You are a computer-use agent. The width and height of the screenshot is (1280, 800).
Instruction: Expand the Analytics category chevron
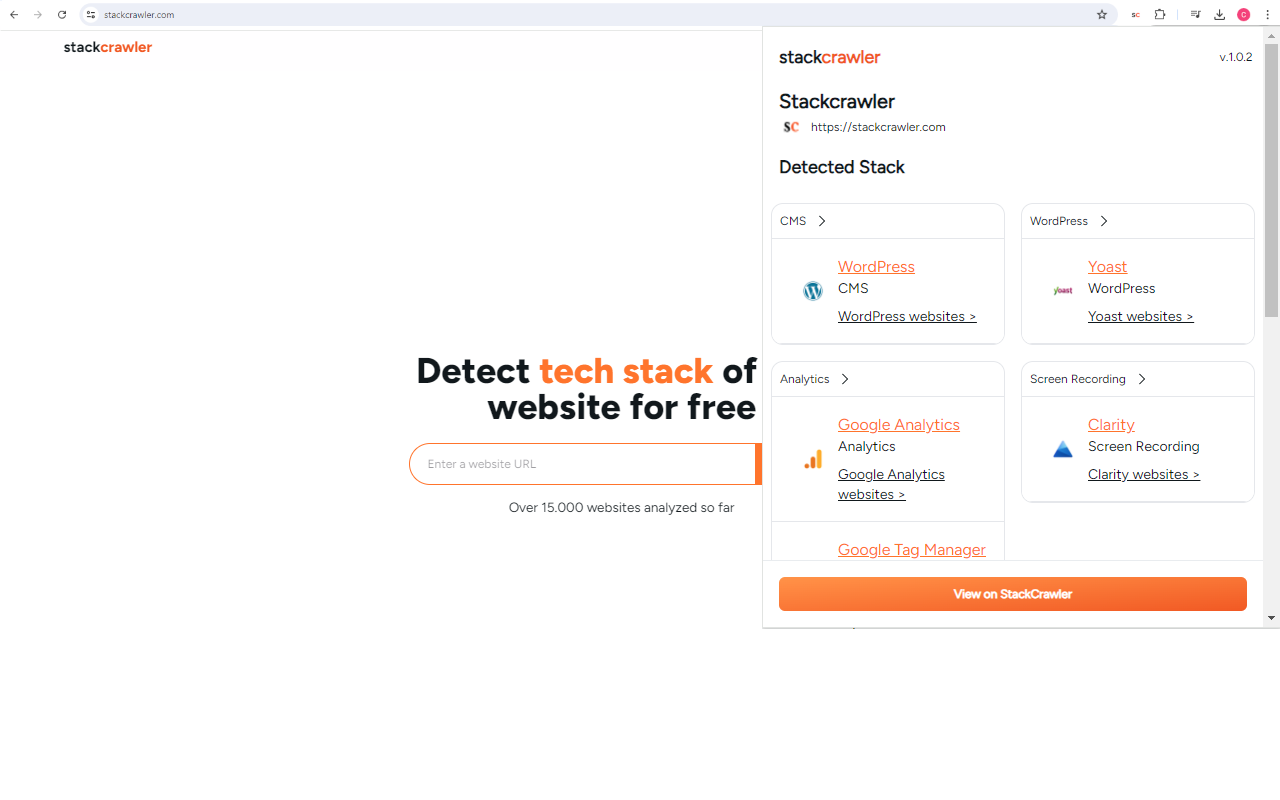(845, 379)
